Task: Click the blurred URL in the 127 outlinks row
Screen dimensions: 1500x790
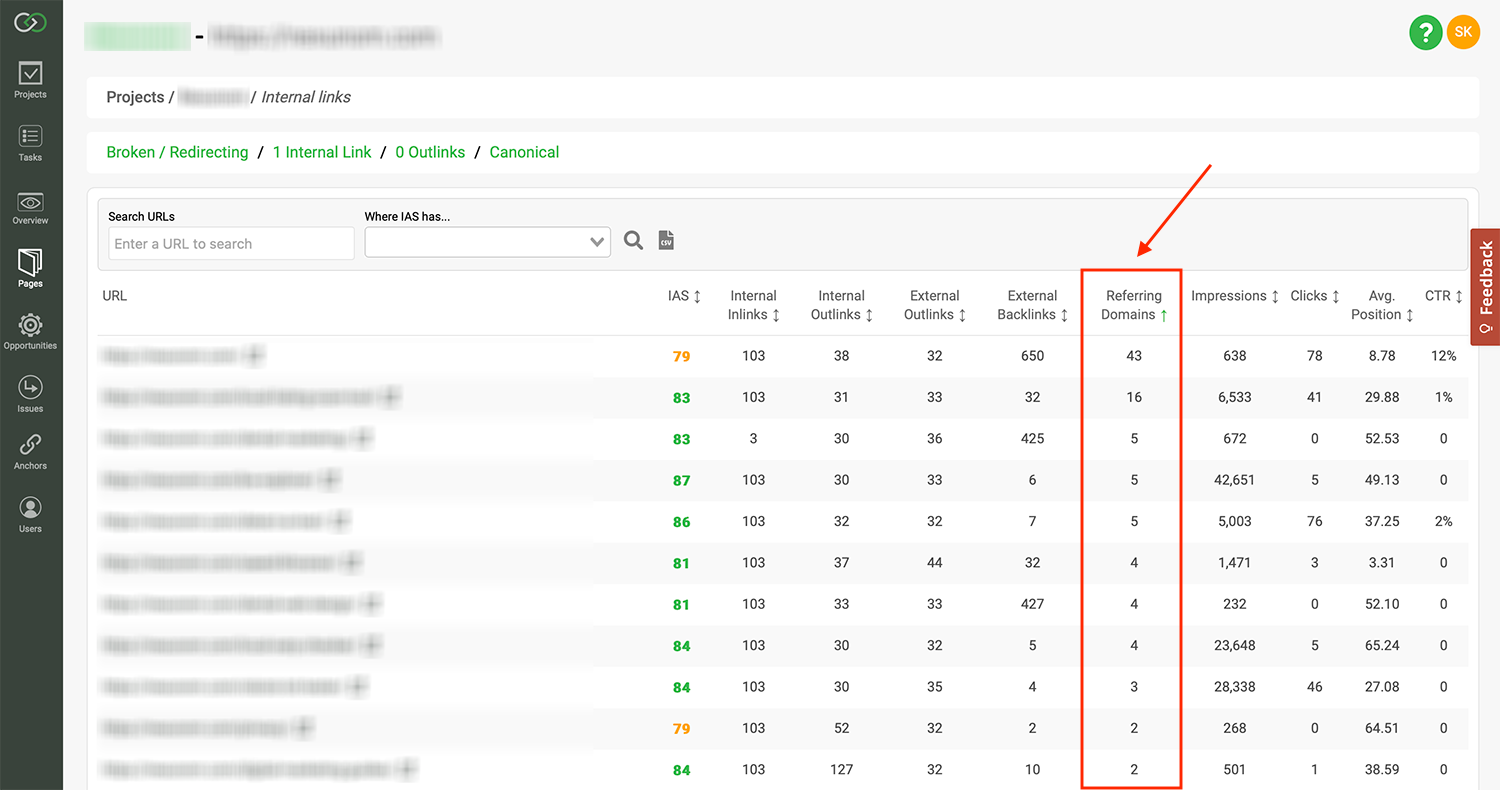Action: pyautogui.click(x=244, y=769)
